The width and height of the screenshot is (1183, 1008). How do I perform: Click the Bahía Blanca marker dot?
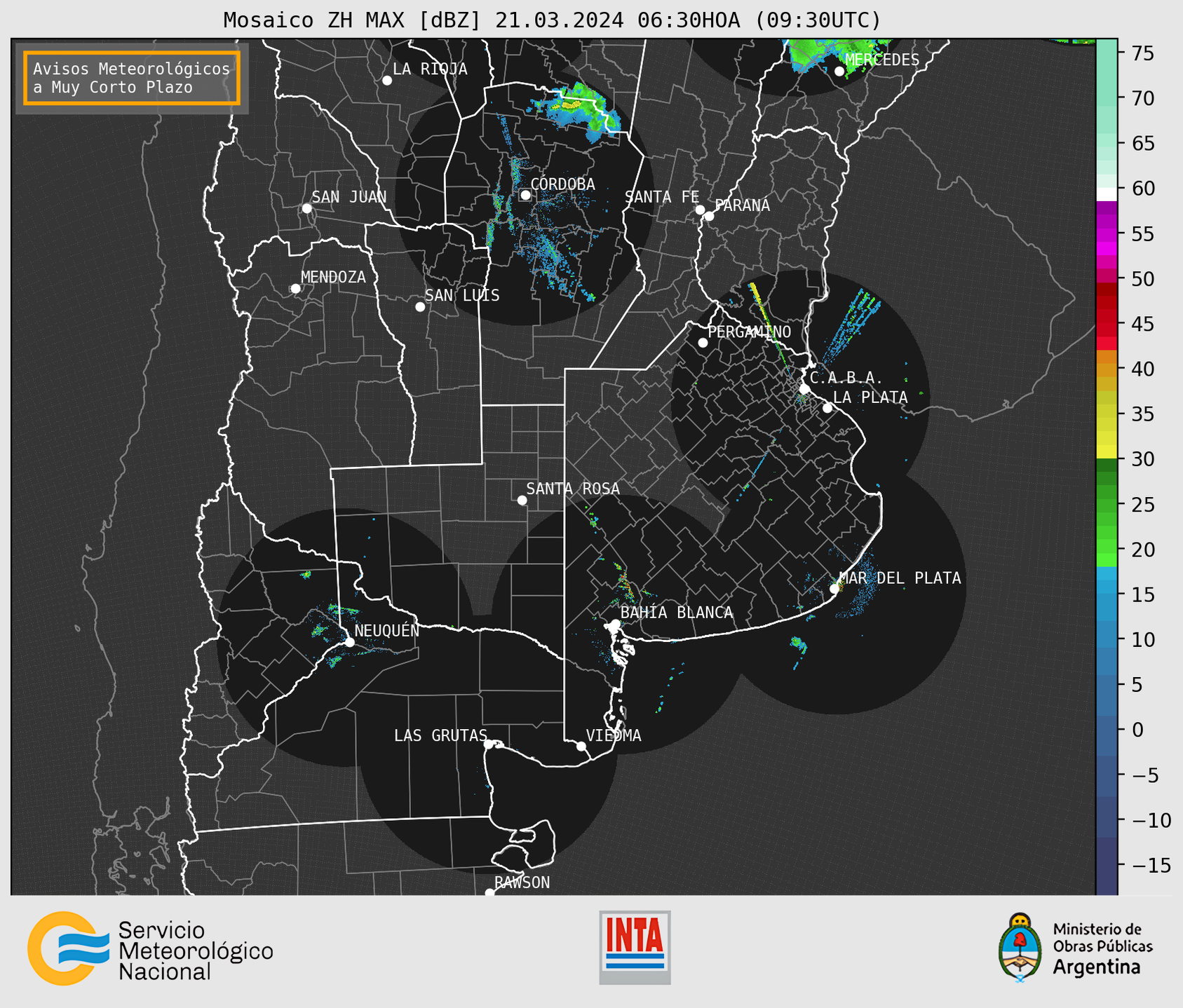(615, 624)
